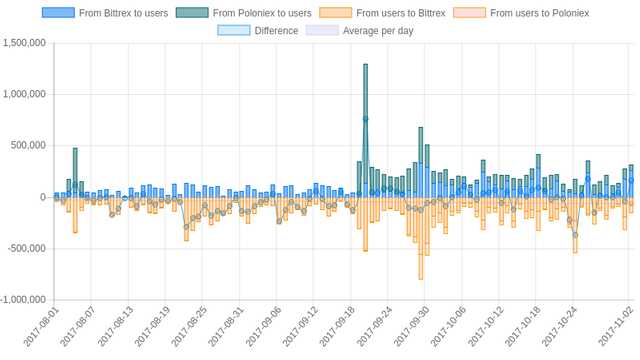The image size is (640, 360).
Task: Click the last difference point near 2017-11-02
Action: tap(631, 180)
